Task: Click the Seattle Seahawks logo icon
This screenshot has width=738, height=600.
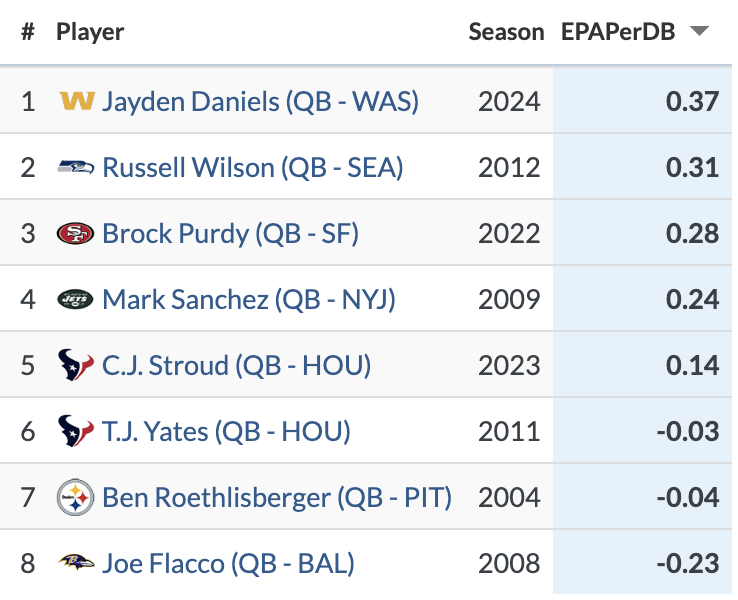Action: (x=77, y=167)
